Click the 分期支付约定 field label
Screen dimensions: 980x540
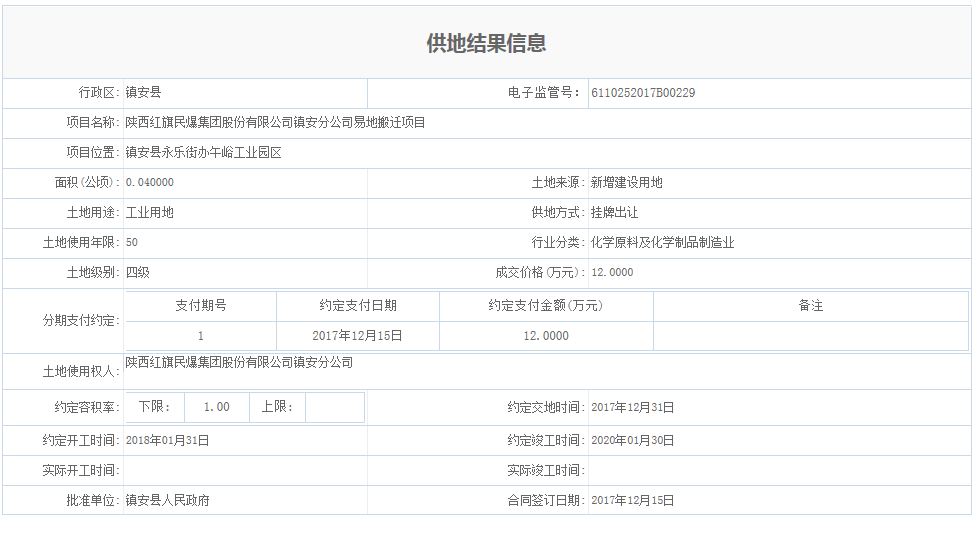[x=81, y=321]
